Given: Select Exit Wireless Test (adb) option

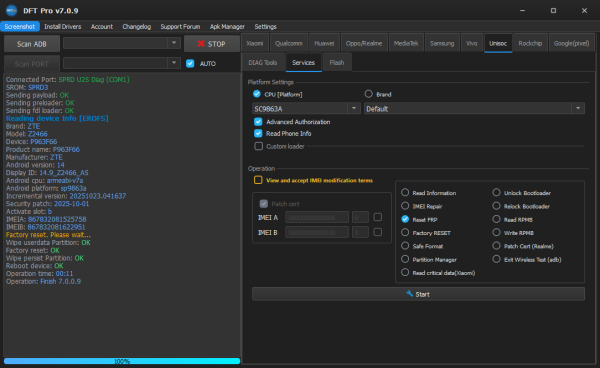Looking at the screenshot, I should (x=496, y=259).
